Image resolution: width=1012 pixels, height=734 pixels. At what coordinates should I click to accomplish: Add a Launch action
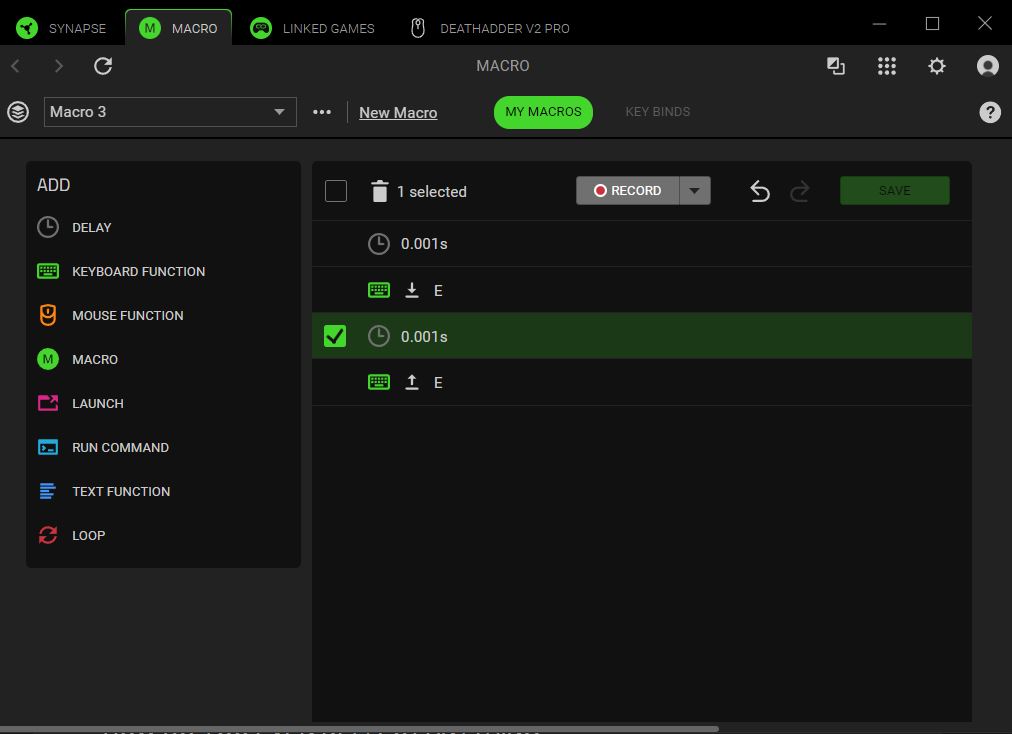tap(97, 403)
